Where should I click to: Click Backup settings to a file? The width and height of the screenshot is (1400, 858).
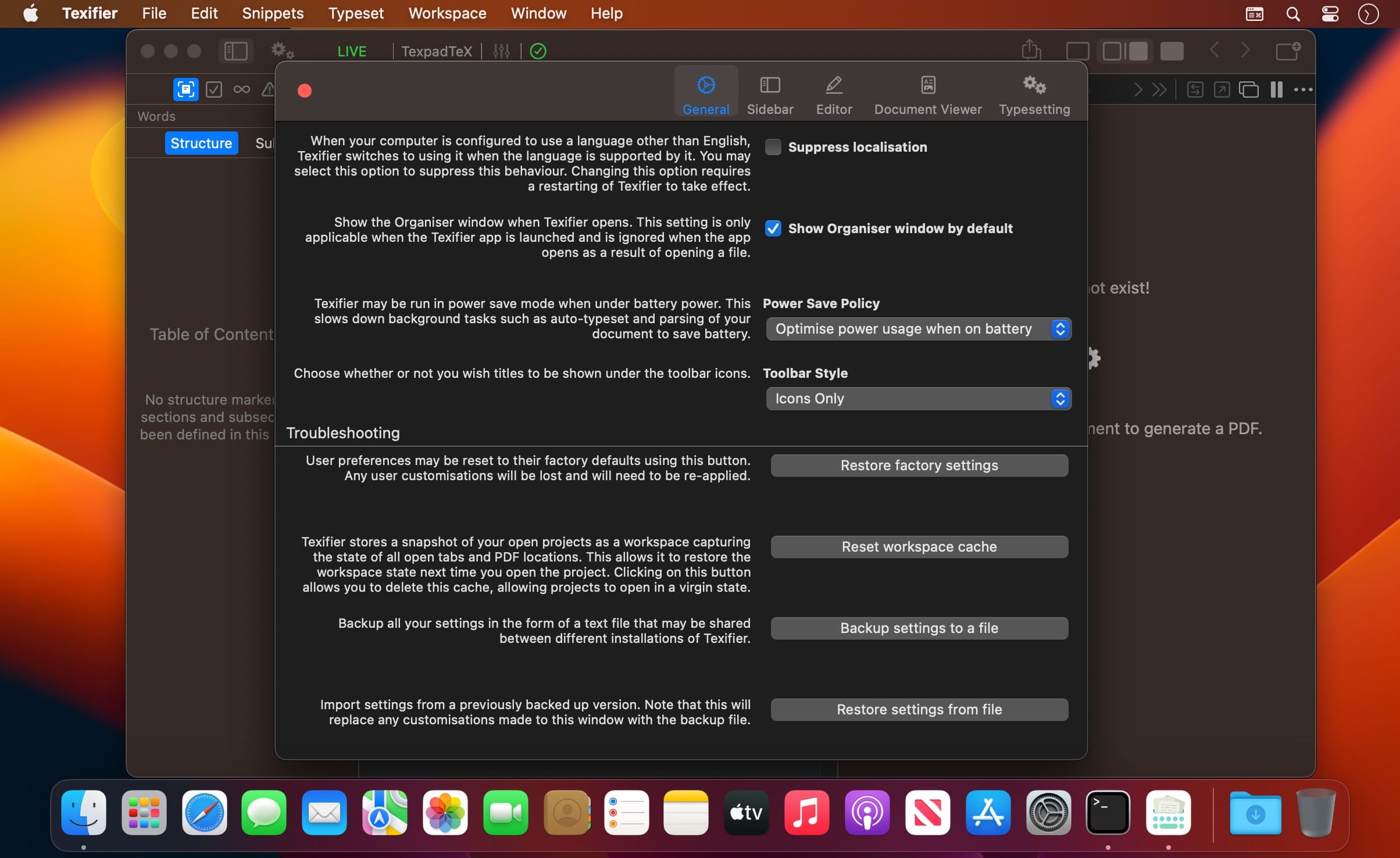pos(919,628)
